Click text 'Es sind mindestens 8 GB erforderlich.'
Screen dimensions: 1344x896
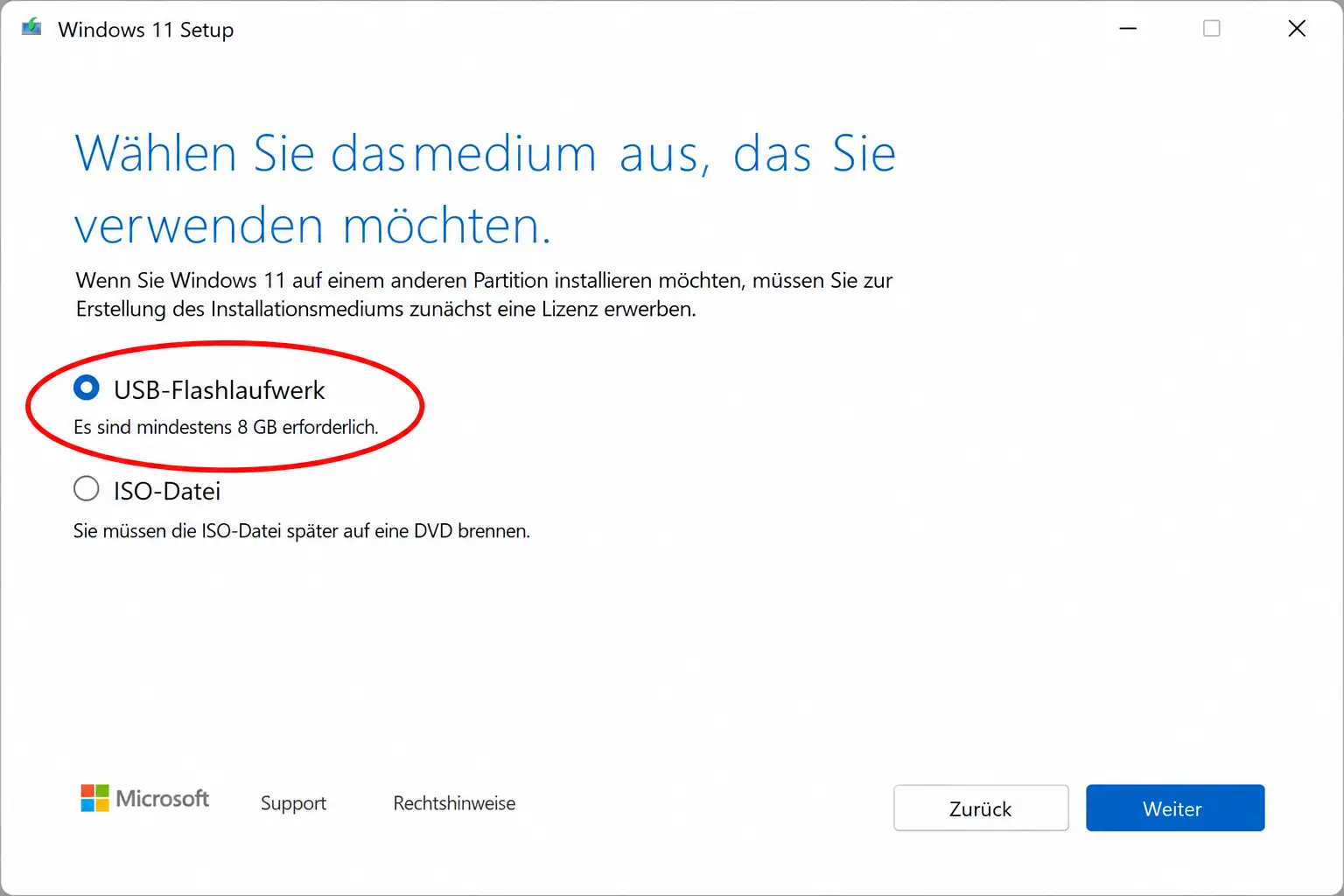tap(226, 427)
